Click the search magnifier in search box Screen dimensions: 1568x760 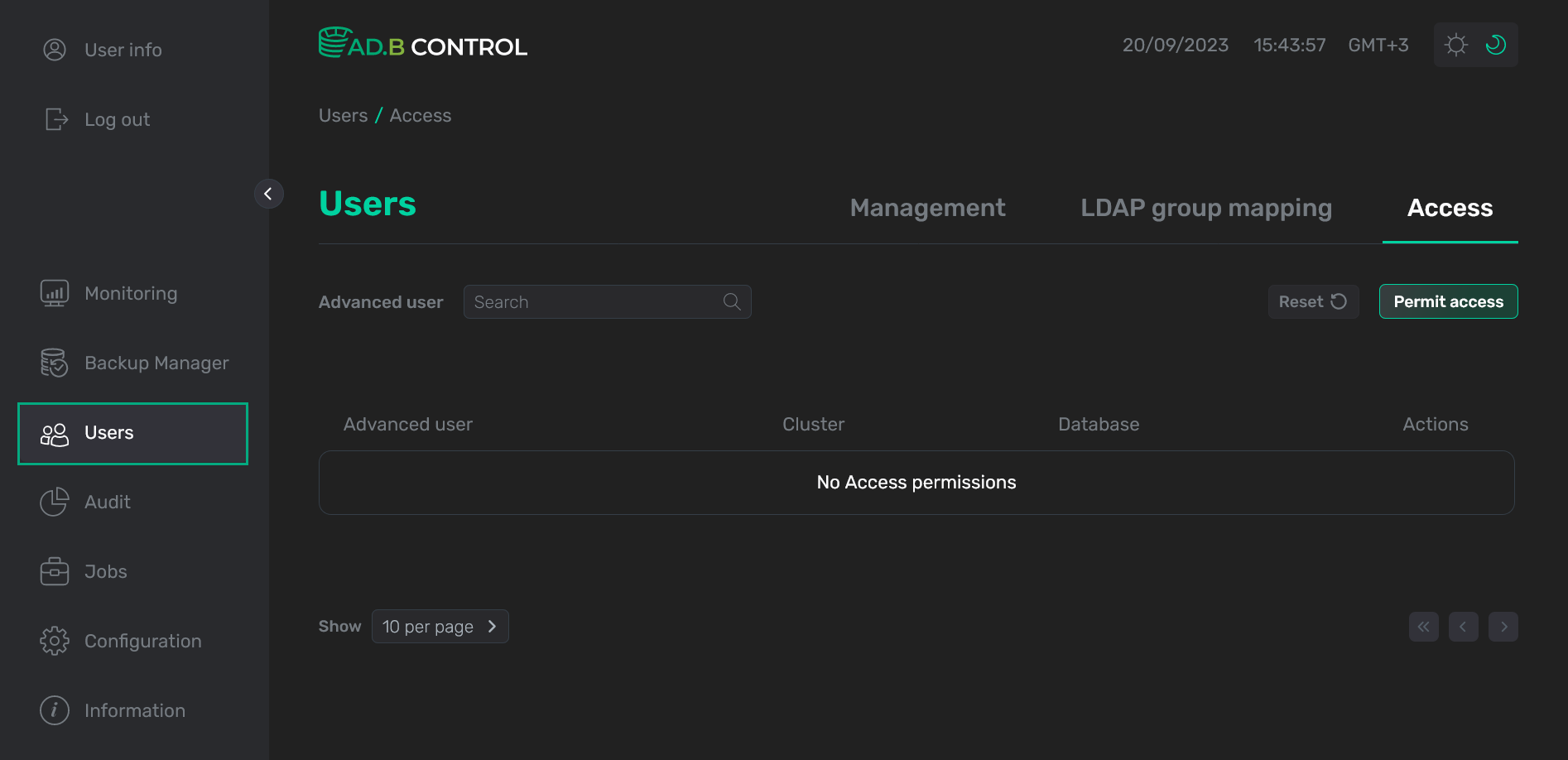tap(732, 301)
